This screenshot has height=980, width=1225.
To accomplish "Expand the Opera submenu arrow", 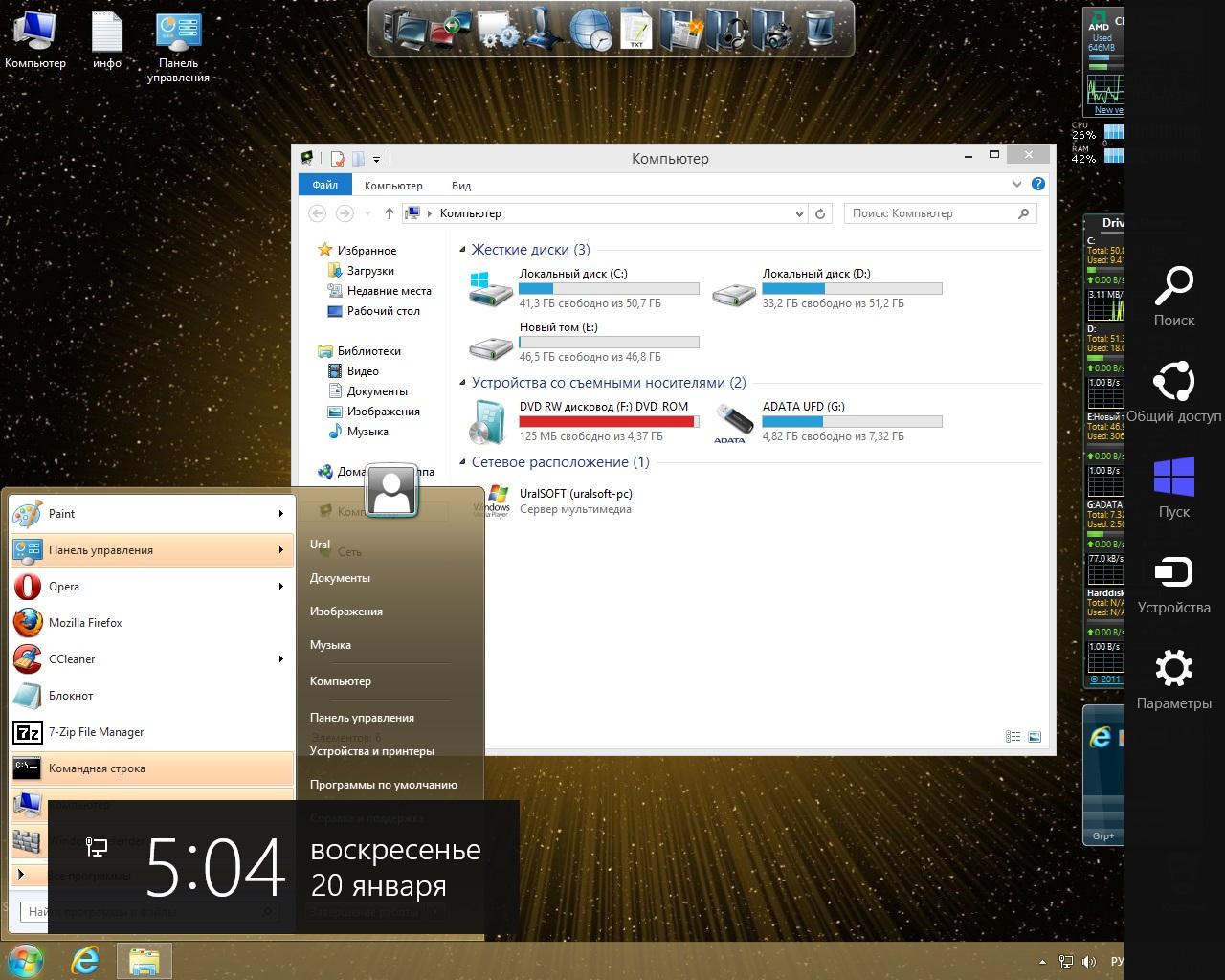I will [280, 587].
